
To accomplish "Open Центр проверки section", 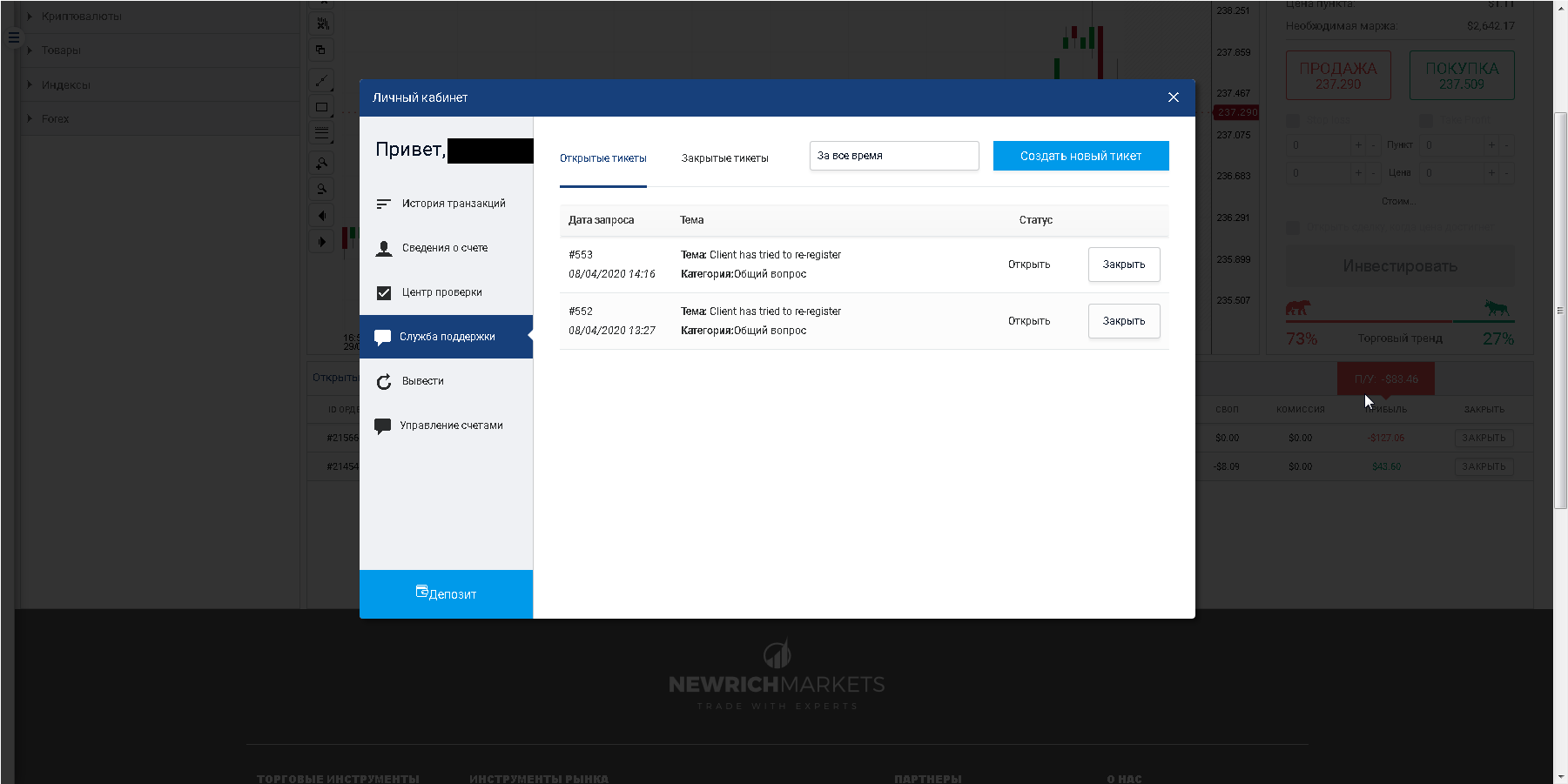I will coord(446,292).
